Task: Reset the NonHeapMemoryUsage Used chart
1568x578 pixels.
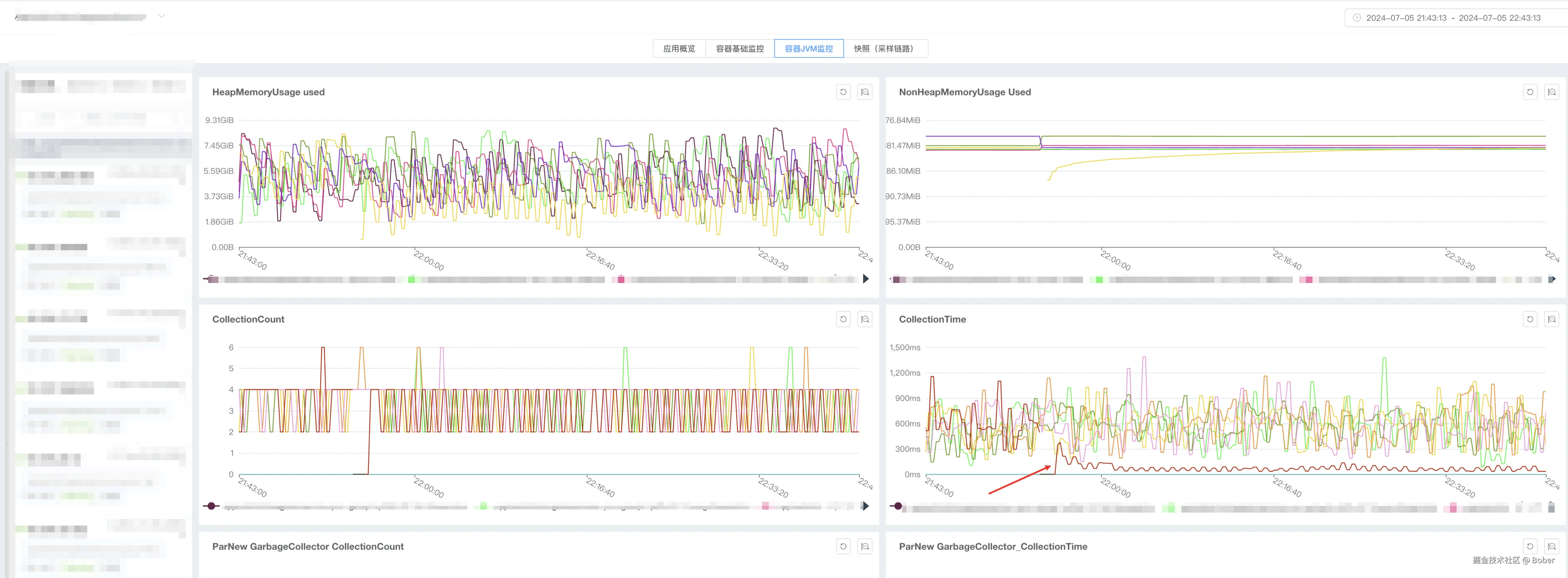Action: pos(1530,92)
